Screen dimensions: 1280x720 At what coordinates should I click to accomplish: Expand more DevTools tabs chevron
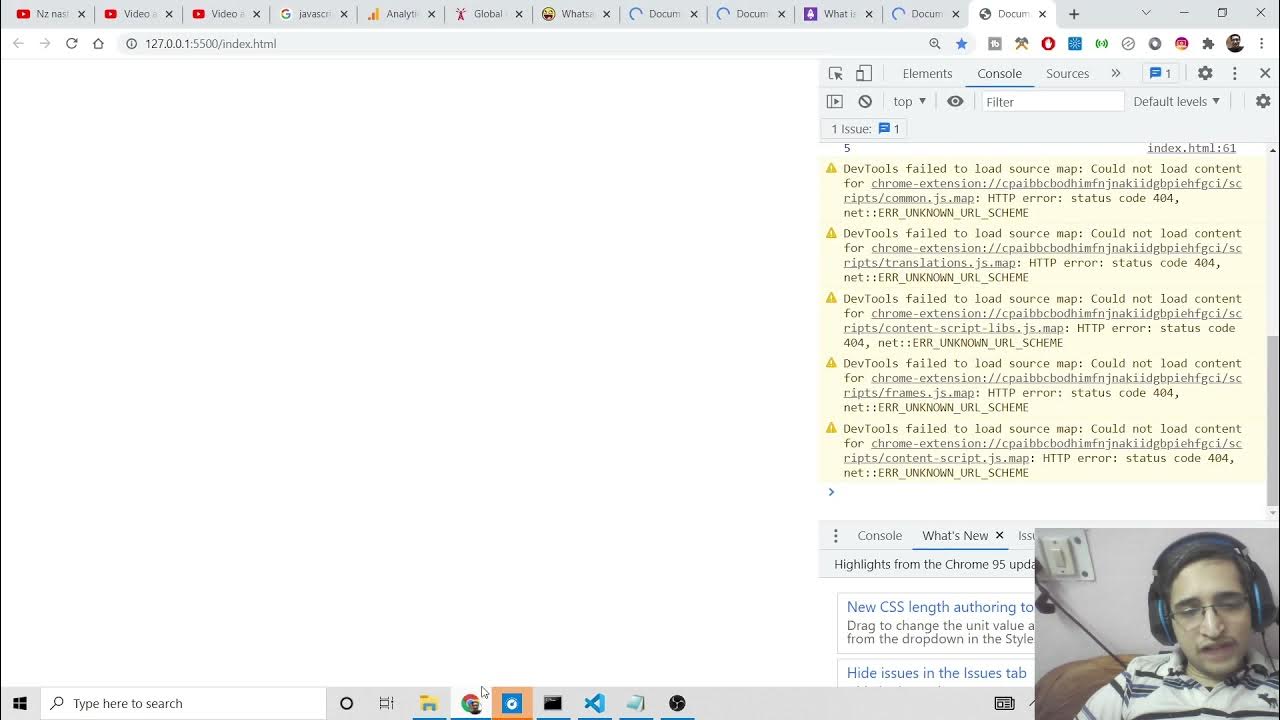[x=1115, y=73]
